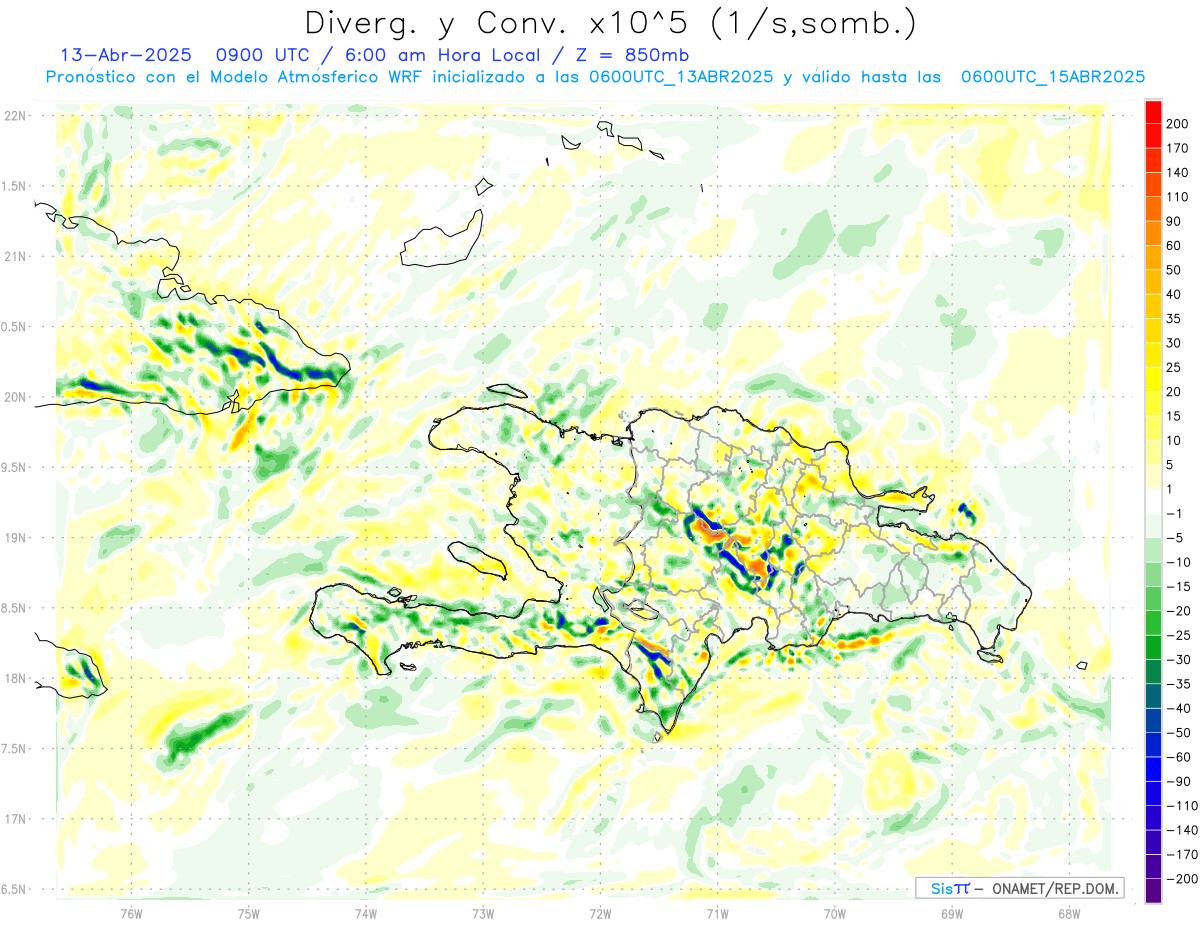
Task: Click the longitude label '71W'
Action: (x=717, y=914)
